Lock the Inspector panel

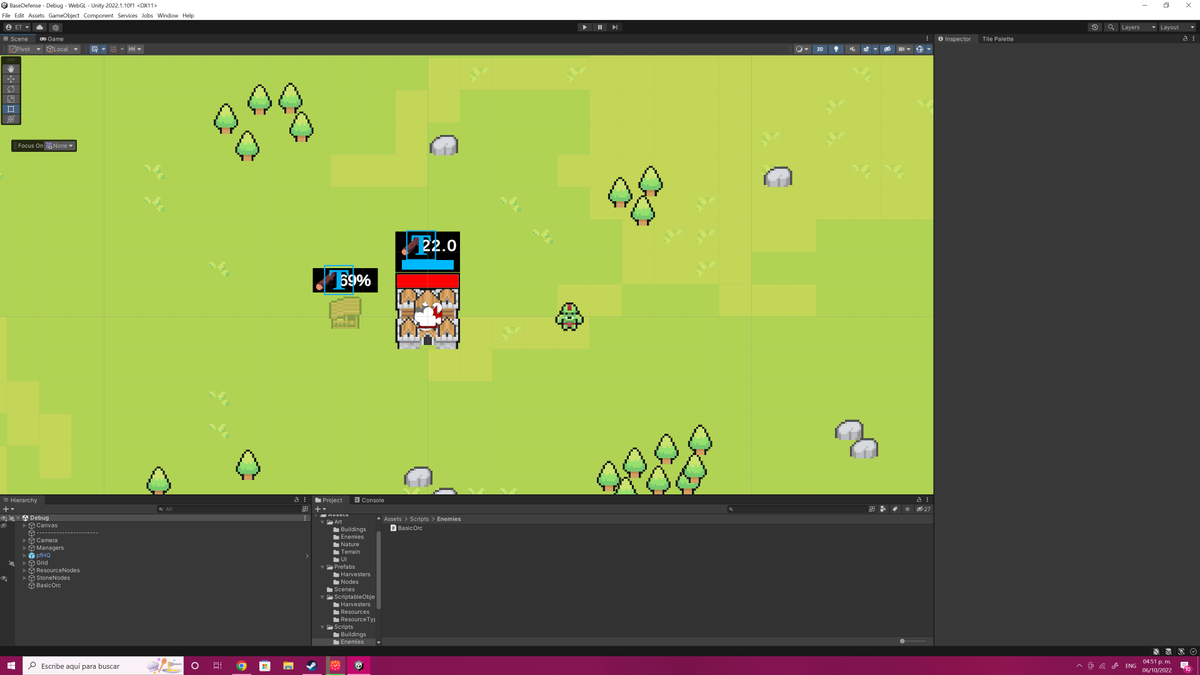point(1185,39)
